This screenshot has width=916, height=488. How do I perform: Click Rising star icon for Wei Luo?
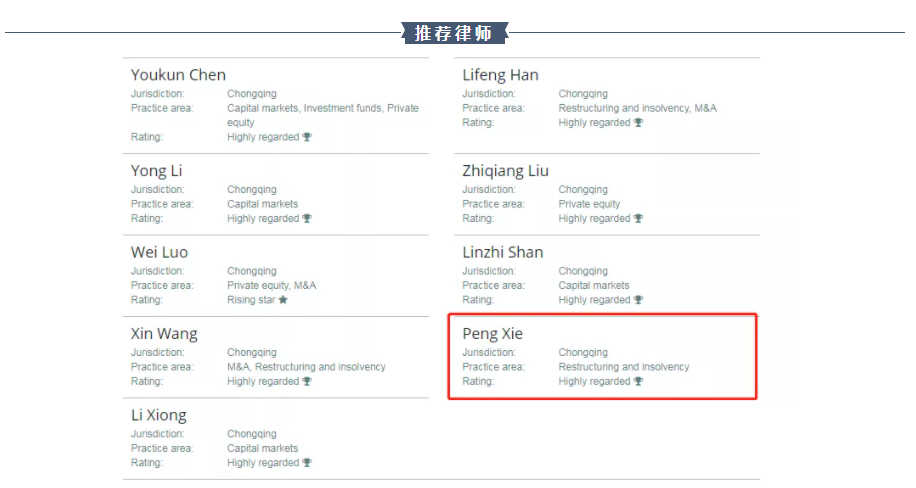click(283, 300)
